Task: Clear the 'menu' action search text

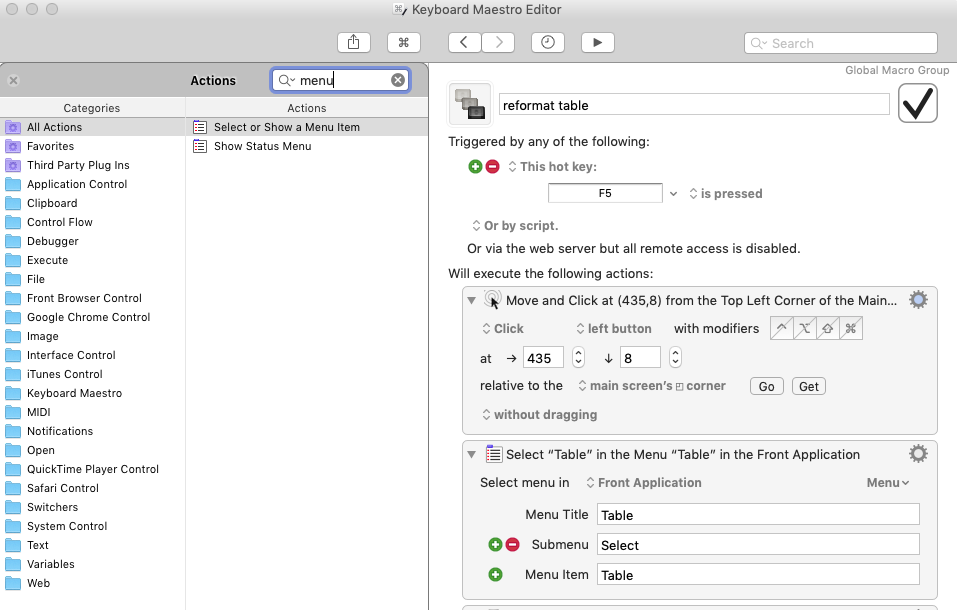Action: click(398, 80)
